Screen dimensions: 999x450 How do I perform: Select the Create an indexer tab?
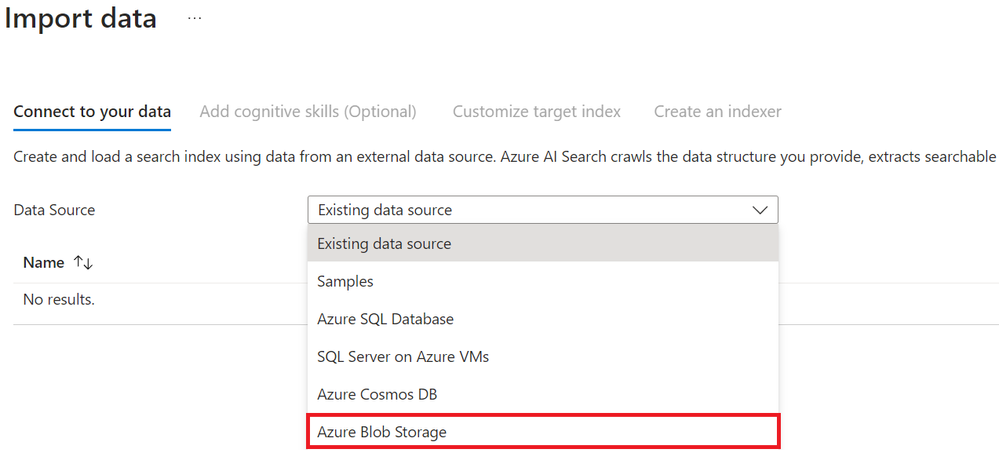[718, 112]
